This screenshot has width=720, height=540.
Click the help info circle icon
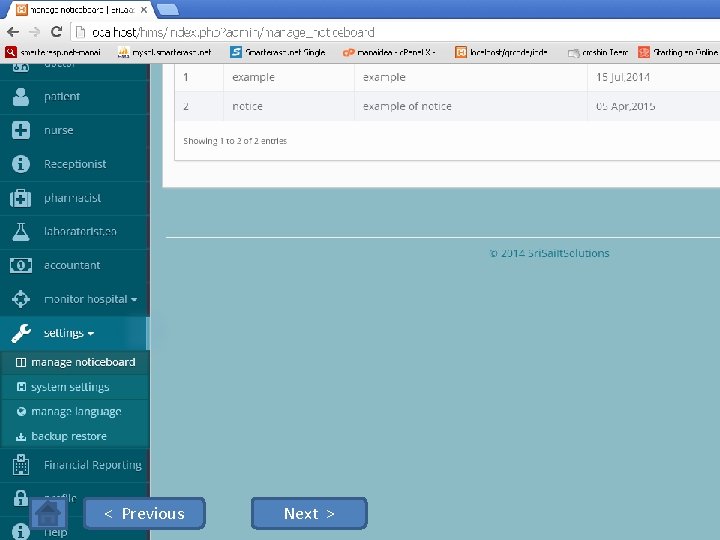(x=21, y=531)
